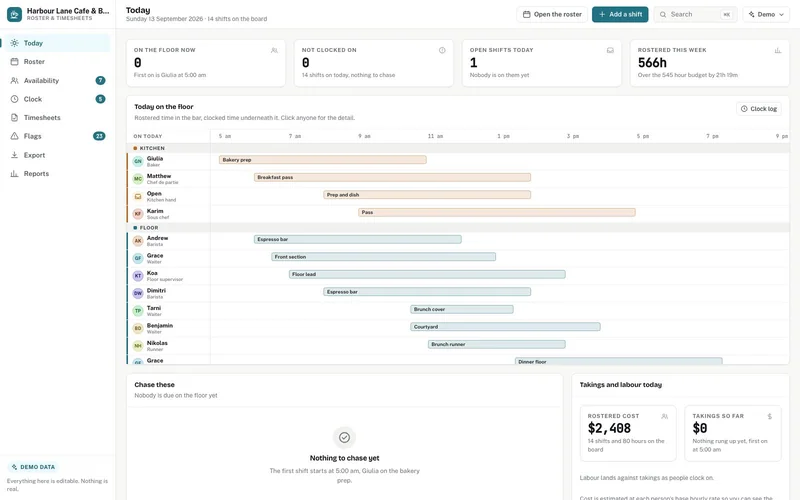Click the Add a shift button
Viewport: 800px width, 500px height.
[x=620, y=14]
